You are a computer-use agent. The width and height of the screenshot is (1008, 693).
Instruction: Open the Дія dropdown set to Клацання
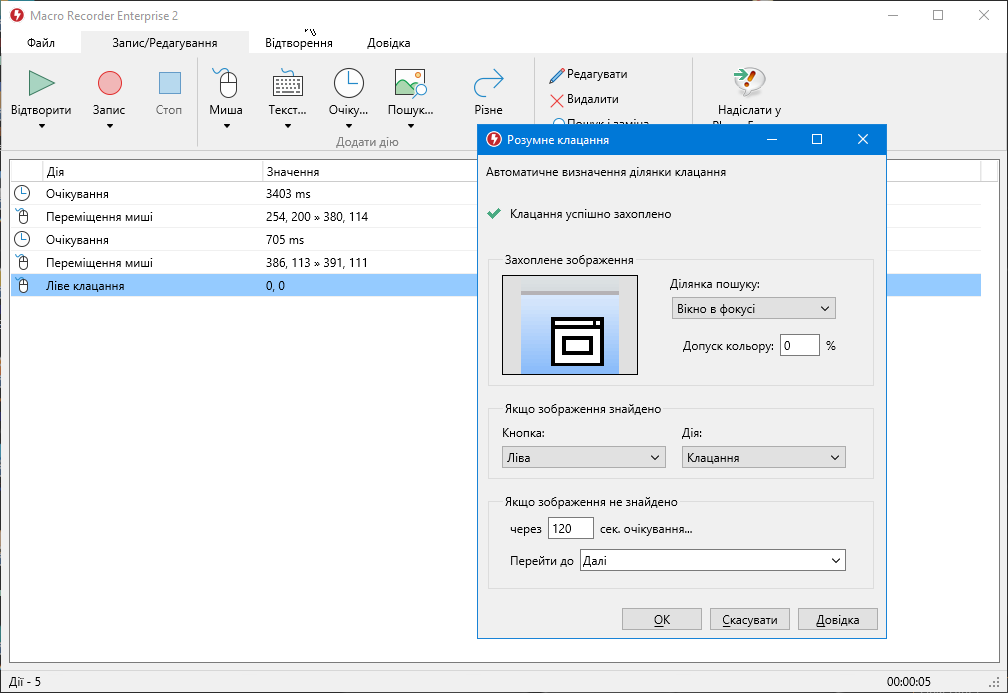[764, 458]
